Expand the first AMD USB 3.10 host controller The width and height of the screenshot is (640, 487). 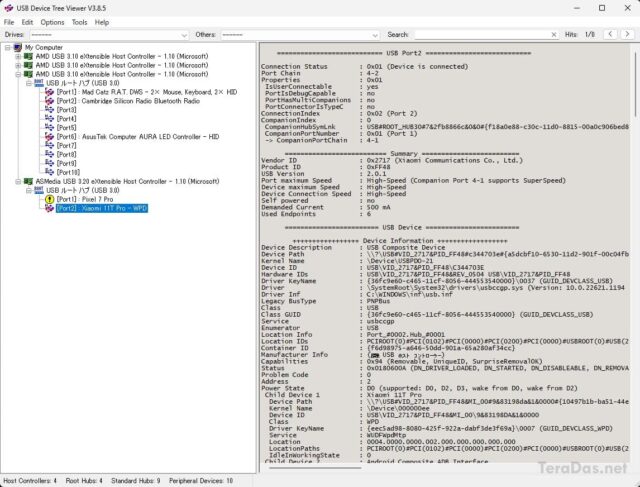(18, 56)
